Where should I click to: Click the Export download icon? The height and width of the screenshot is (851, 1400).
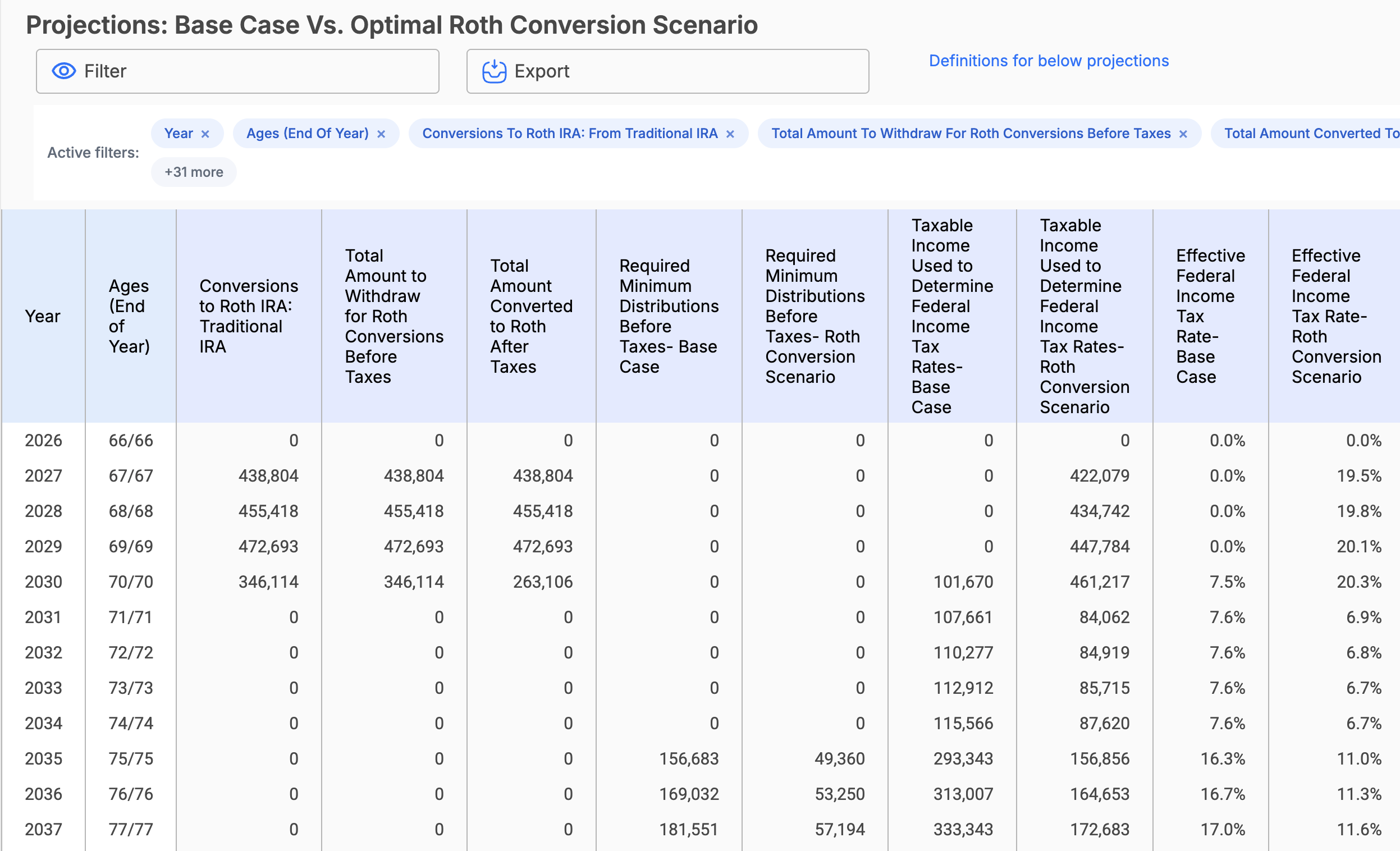coord(494,71)
